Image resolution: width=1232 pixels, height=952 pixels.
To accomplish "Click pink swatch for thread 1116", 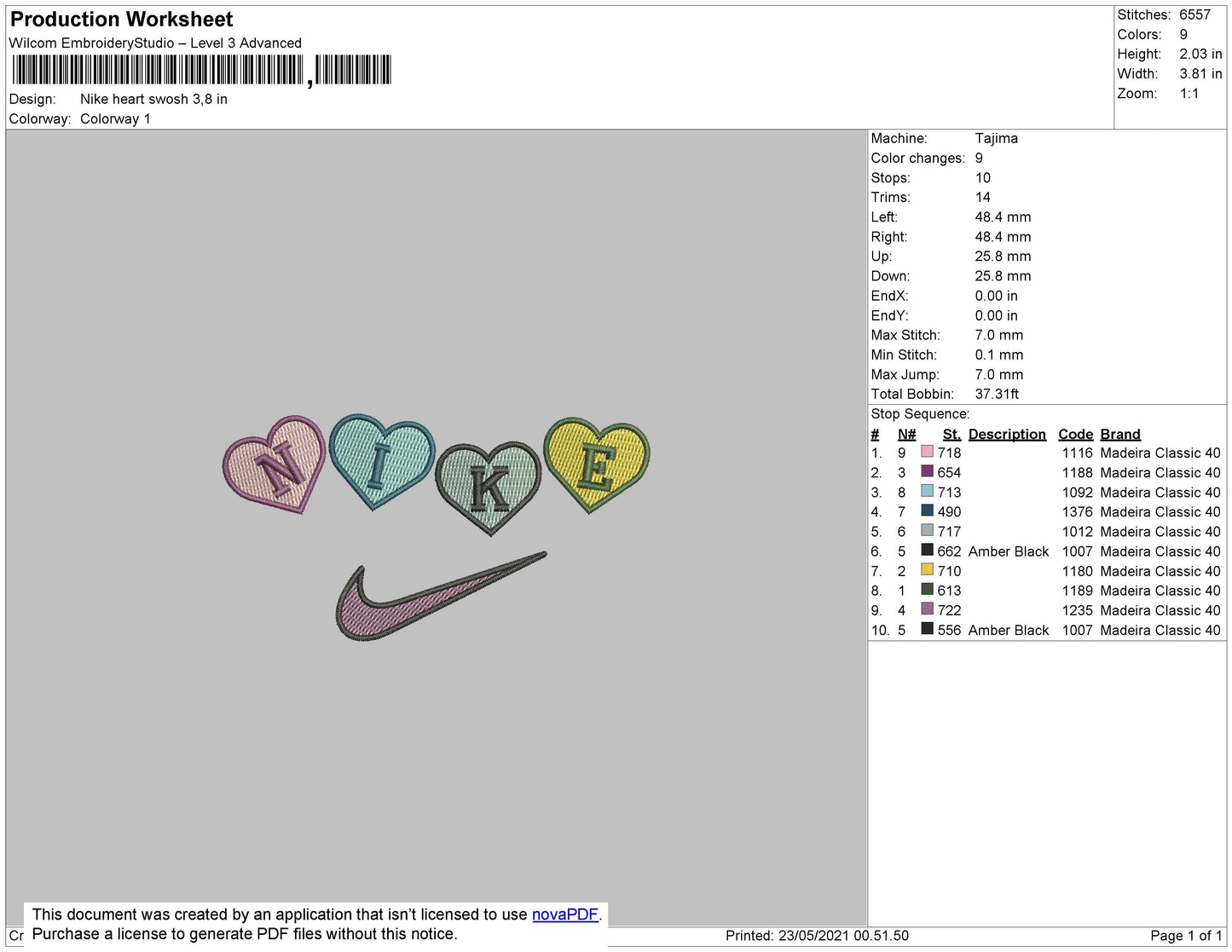I will click(x=927, y=452).
